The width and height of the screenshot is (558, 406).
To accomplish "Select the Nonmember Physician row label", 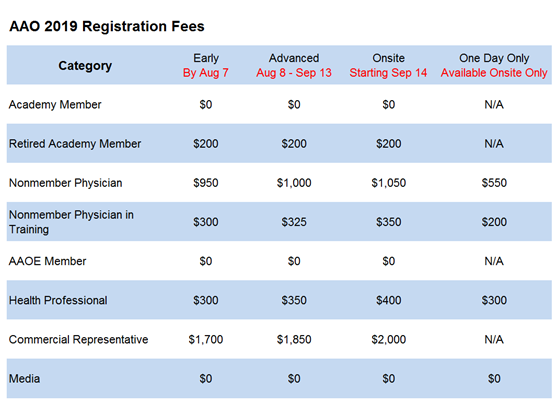I will (x=65, y=183).
